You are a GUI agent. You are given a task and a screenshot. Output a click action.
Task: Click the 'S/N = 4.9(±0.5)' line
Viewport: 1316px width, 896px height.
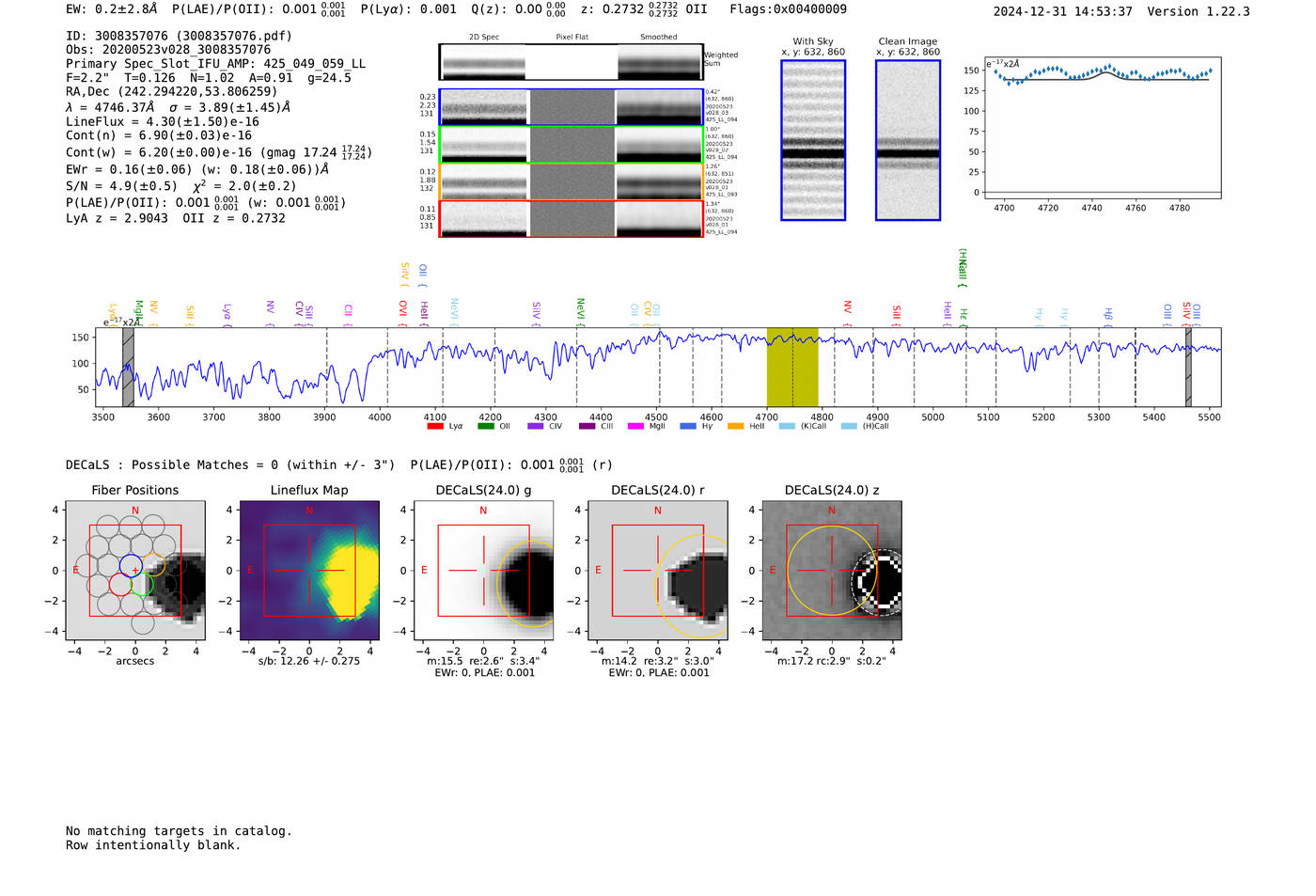coord(122,185)
